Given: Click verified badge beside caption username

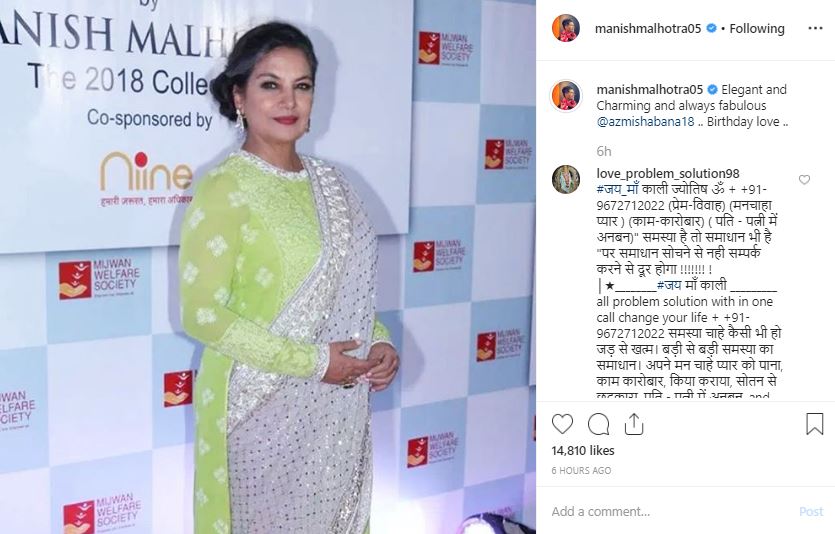Looking at the screenshot, I should 711,89.
